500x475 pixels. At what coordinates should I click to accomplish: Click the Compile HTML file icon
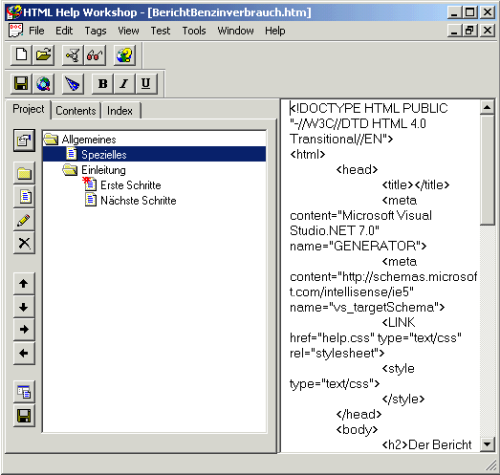[72, 55]
